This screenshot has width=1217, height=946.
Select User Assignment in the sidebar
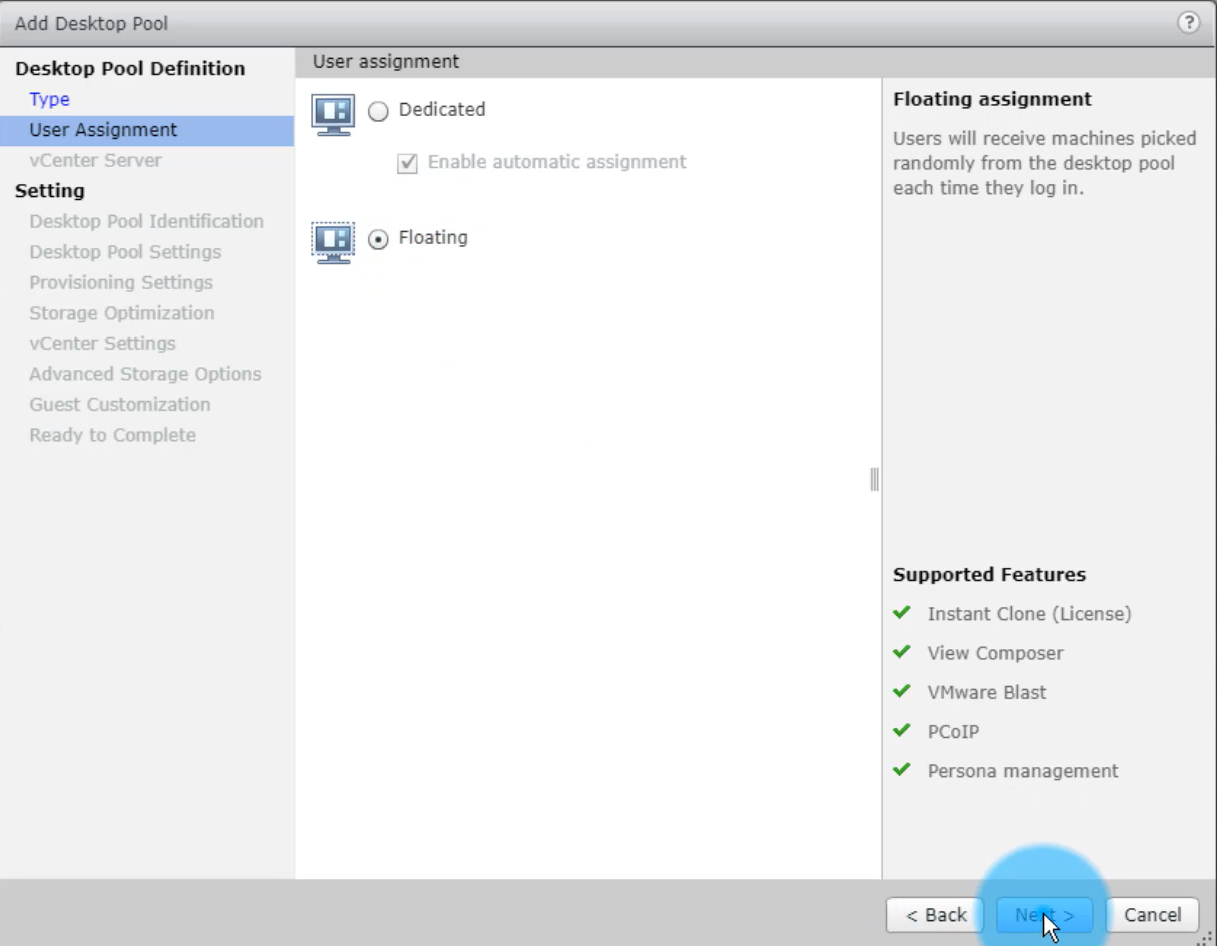coord(103,130)
